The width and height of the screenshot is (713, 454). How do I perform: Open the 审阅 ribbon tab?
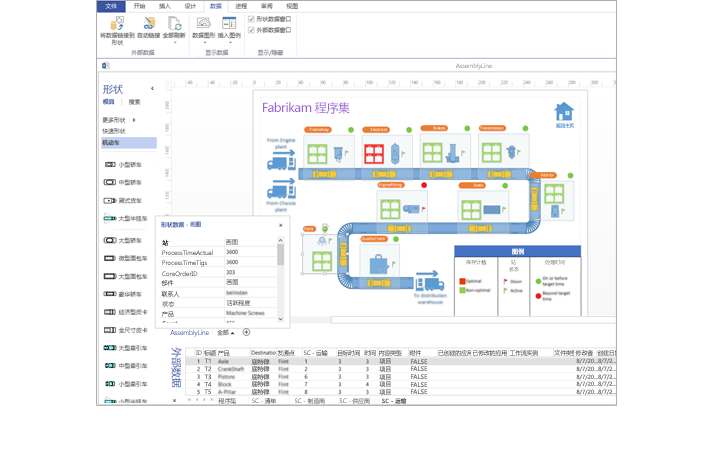[x=266, y=6]
